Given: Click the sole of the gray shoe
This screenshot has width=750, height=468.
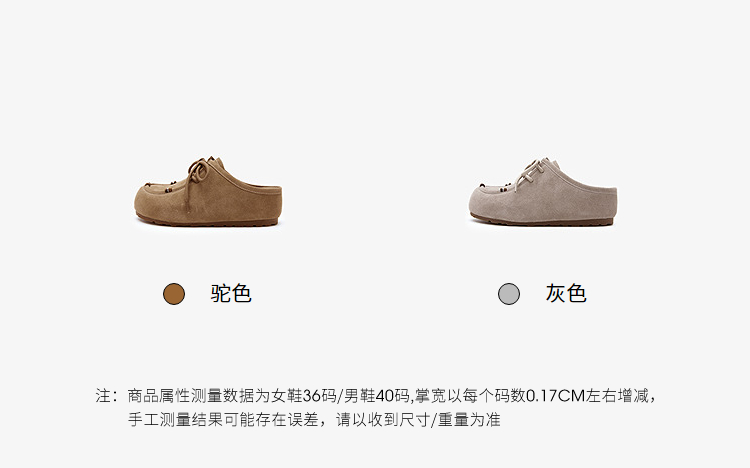Looking at the screenshot, I should coord(543,222).
